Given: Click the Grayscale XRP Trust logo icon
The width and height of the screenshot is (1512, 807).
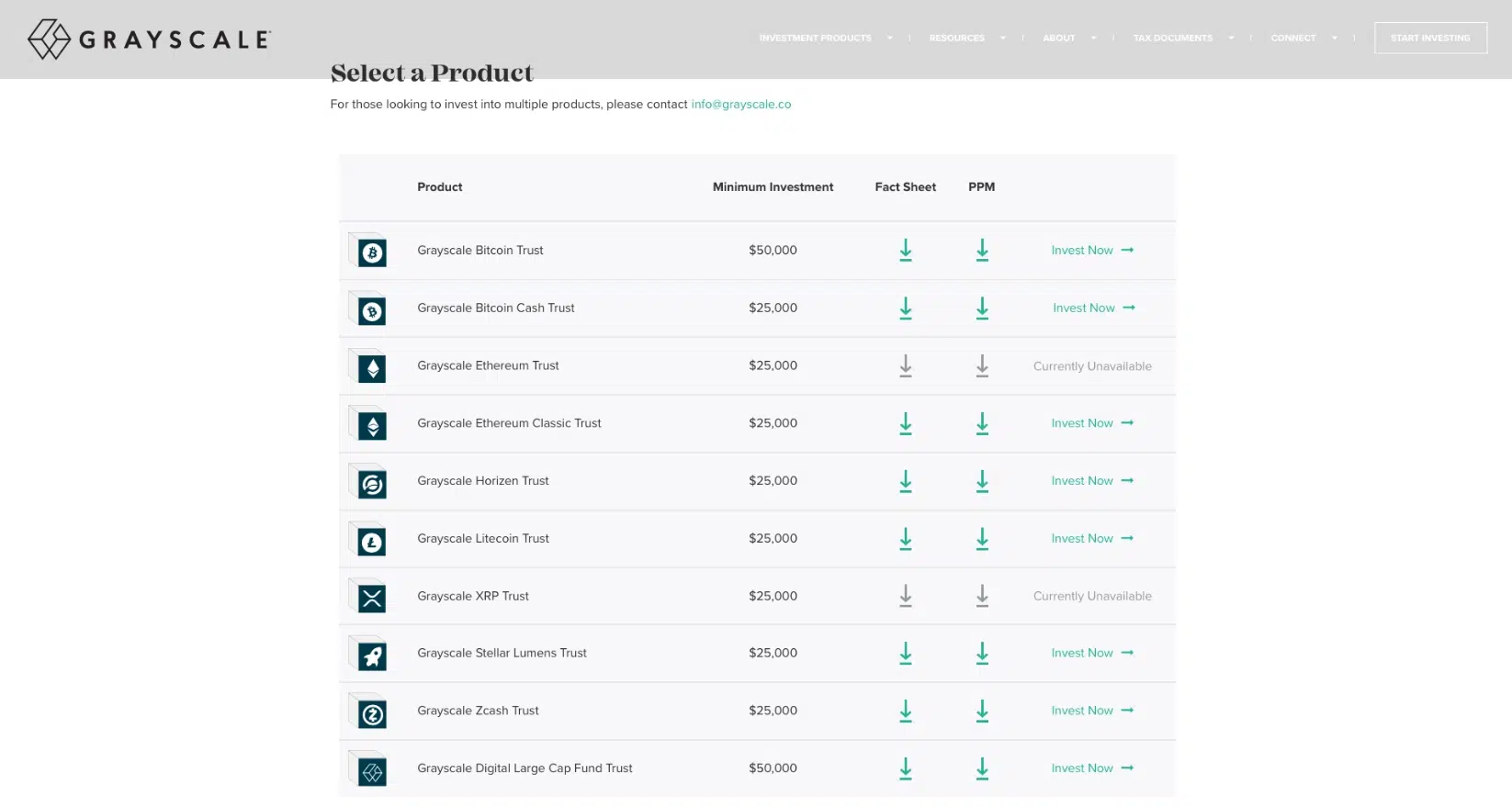Looking at the screenshot, I should [372, 599].
